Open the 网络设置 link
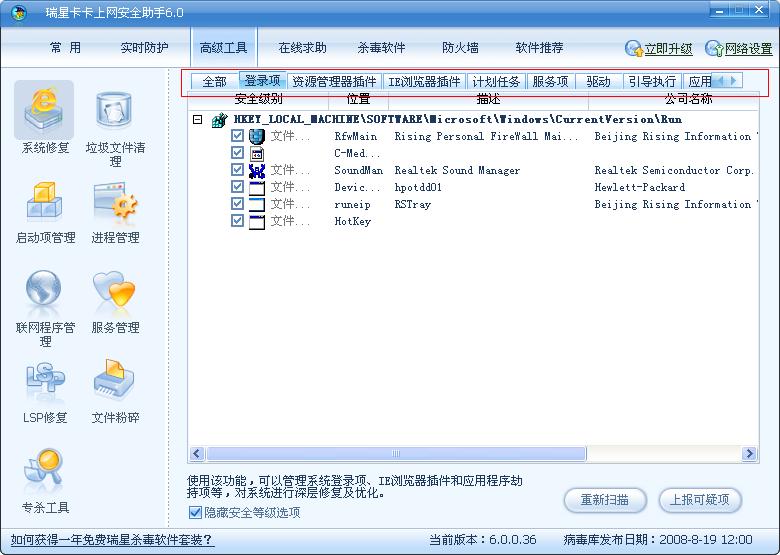The image size is (780, 555). coord(749,49)
